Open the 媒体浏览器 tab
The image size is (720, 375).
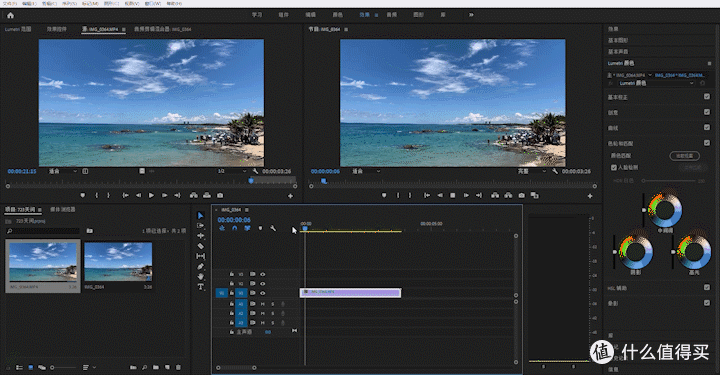pos(62,209)
